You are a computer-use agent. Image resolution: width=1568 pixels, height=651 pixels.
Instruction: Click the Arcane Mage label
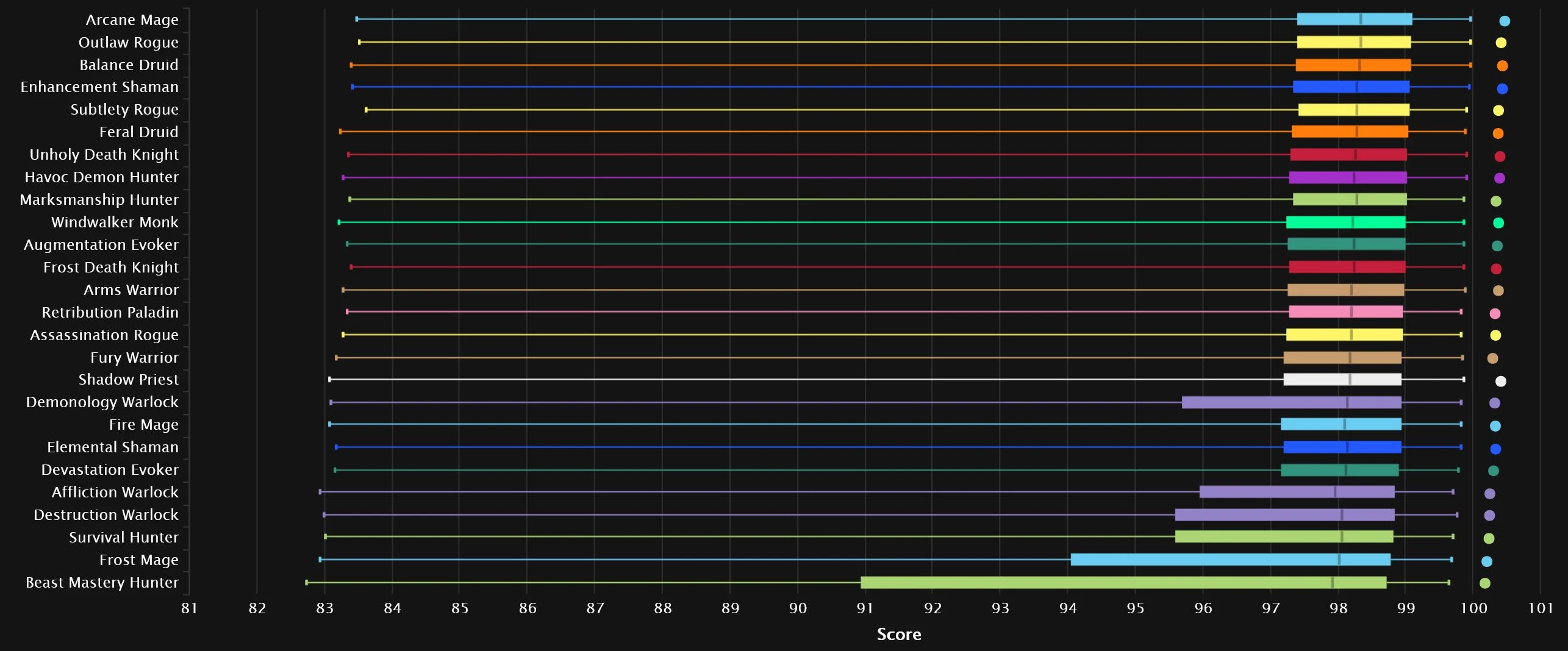click(132, 20)
